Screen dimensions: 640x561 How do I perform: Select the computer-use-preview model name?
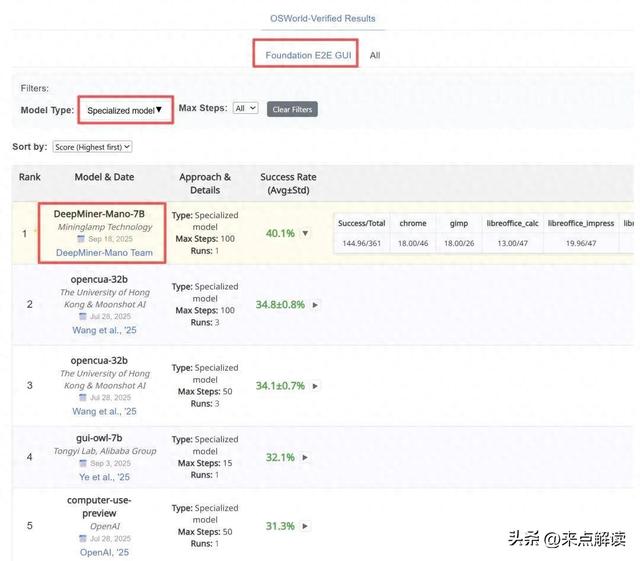[99, 506]
